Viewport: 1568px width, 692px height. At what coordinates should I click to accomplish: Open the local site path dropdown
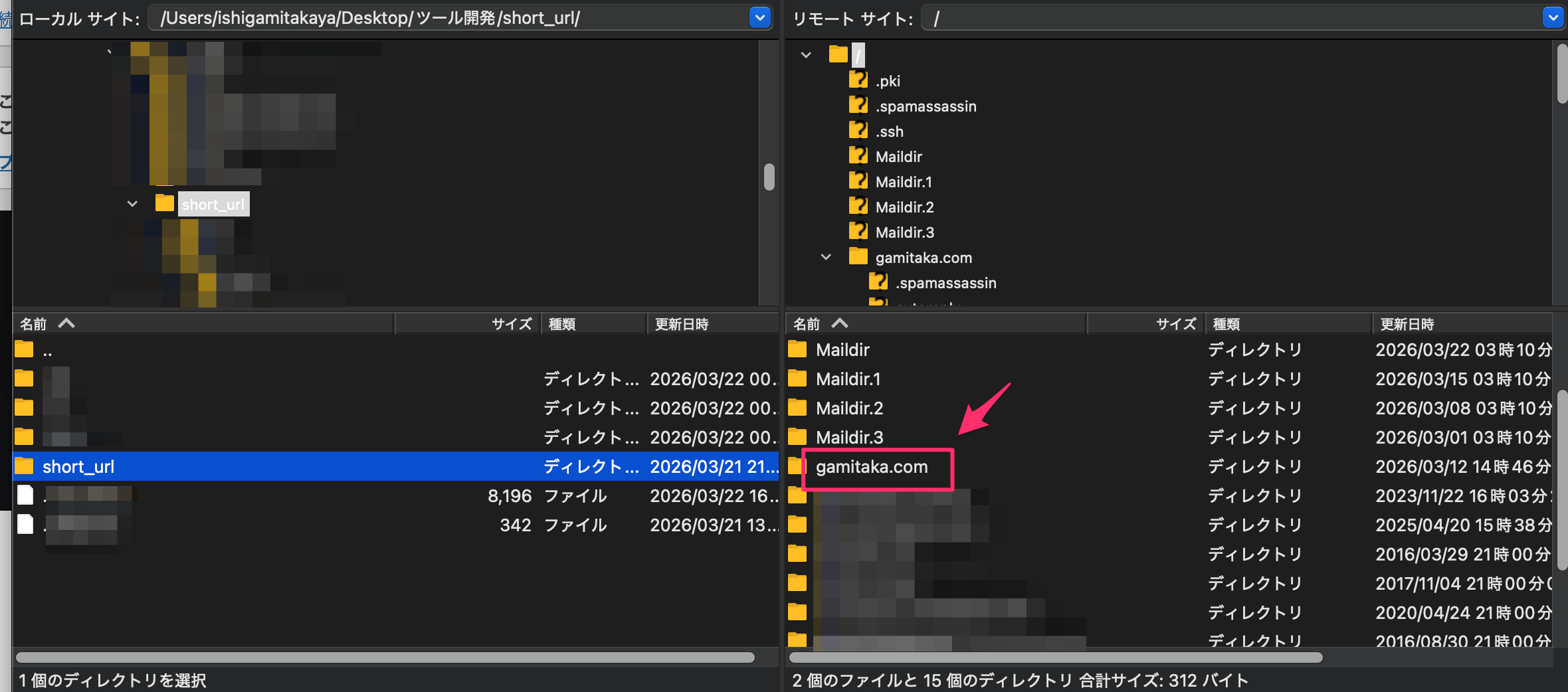click(x=759, y=18)
